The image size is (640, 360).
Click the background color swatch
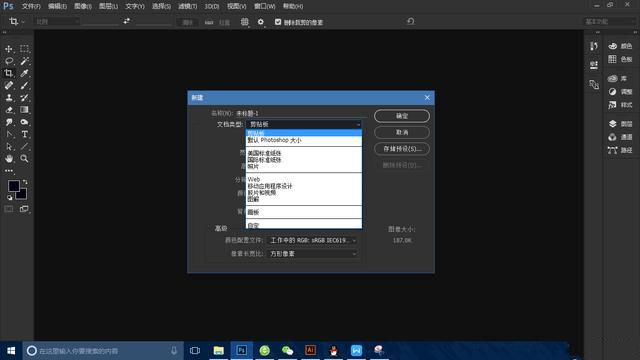click(x=22, y=195)
